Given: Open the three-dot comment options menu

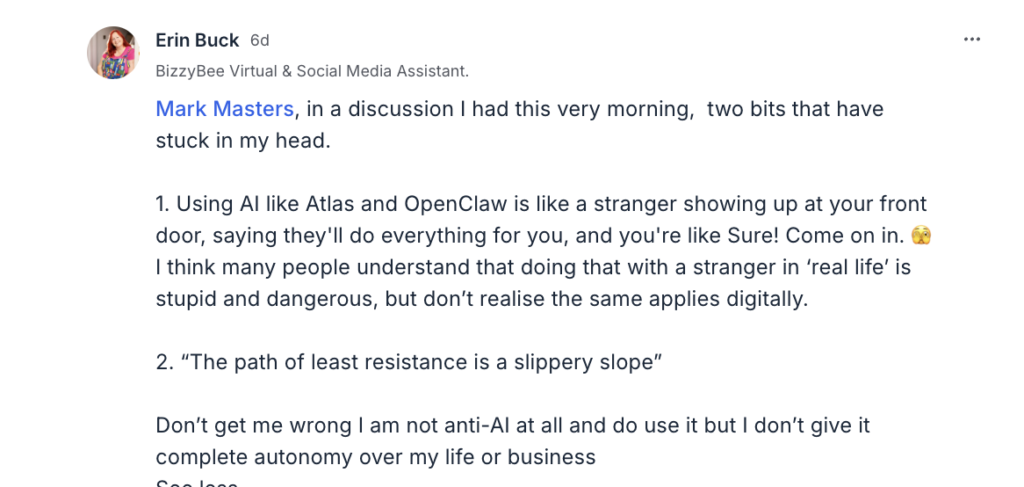Looking at the screenshot, I should click(x=972, y=40).
